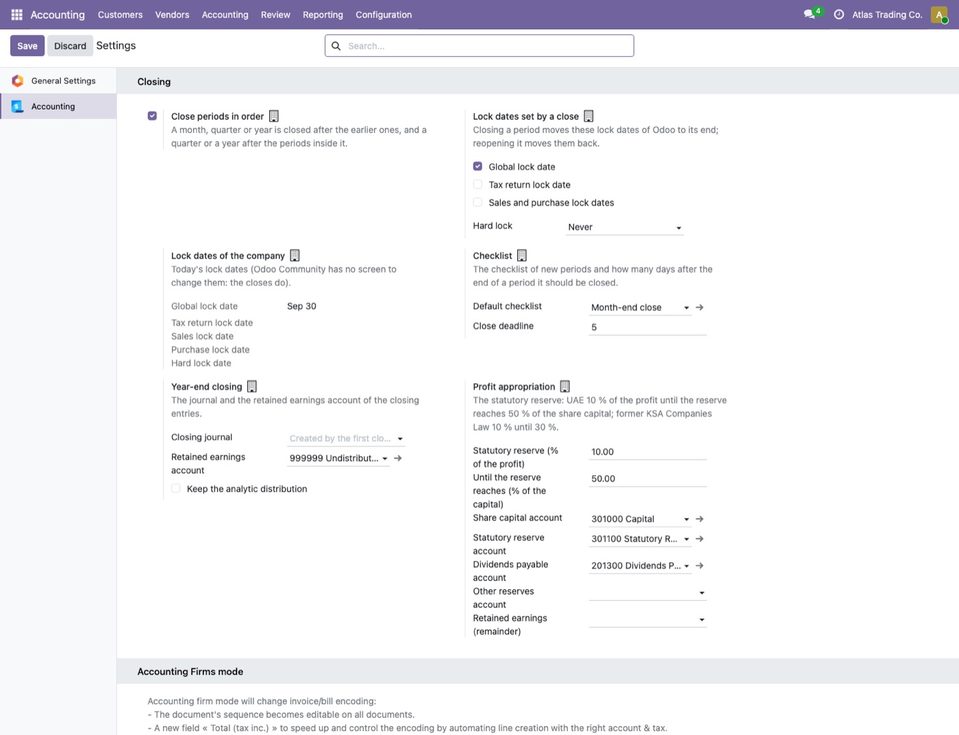Open the Hard lock Never dropdown
959x735 pixels.
[624, 227]
